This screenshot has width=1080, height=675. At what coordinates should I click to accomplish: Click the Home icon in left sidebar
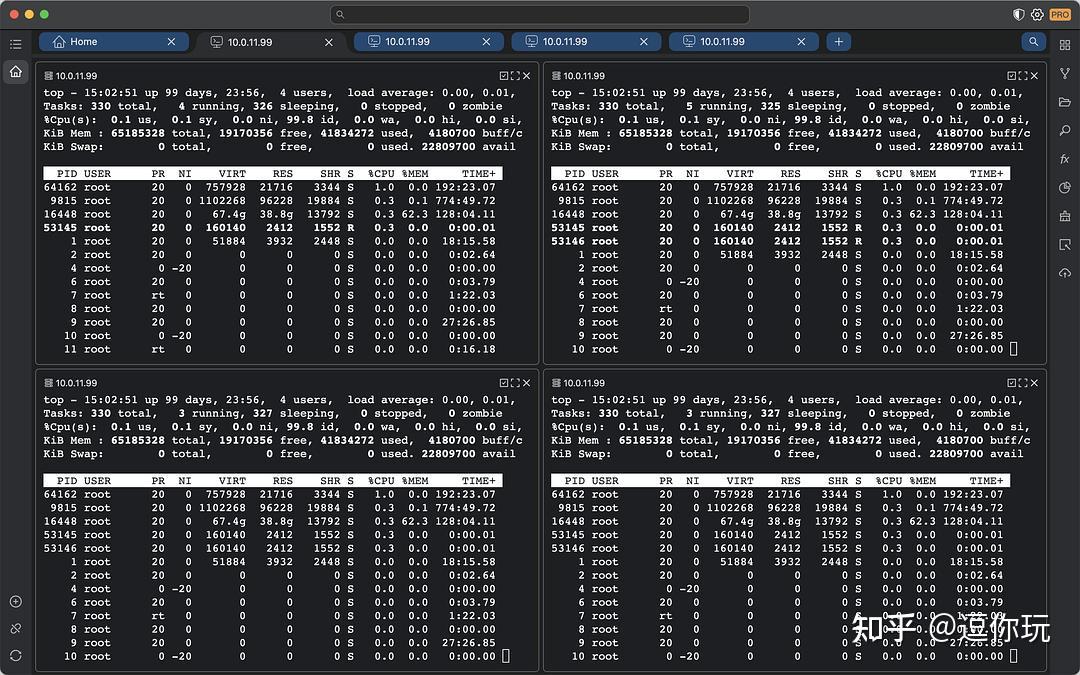(x=16, y=72)
